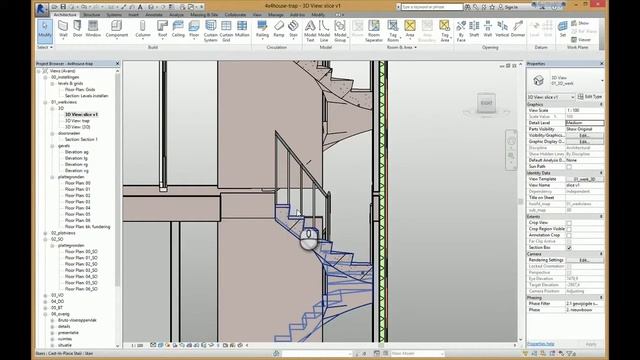Choose the Model Text tool
The width and height of the screenshot is (640, 360).
(310, 31)
